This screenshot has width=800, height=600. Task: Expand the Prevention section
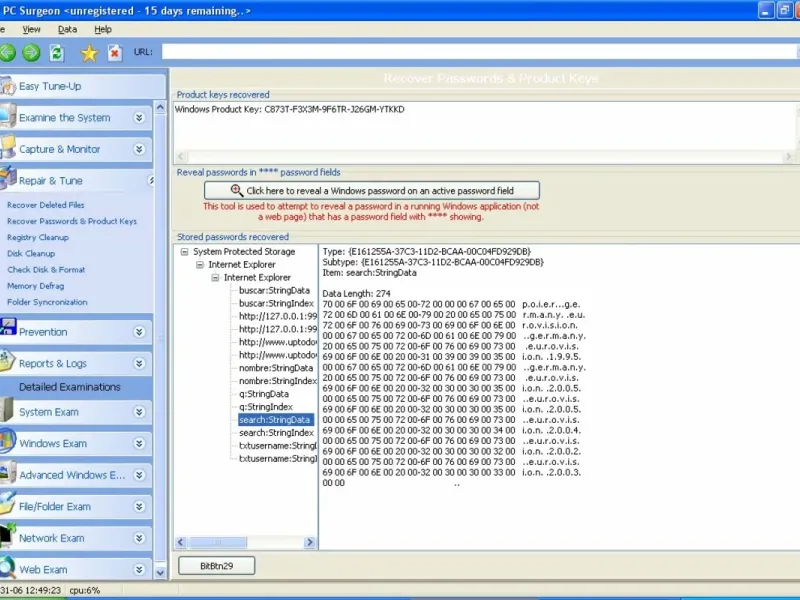(139, 332)
